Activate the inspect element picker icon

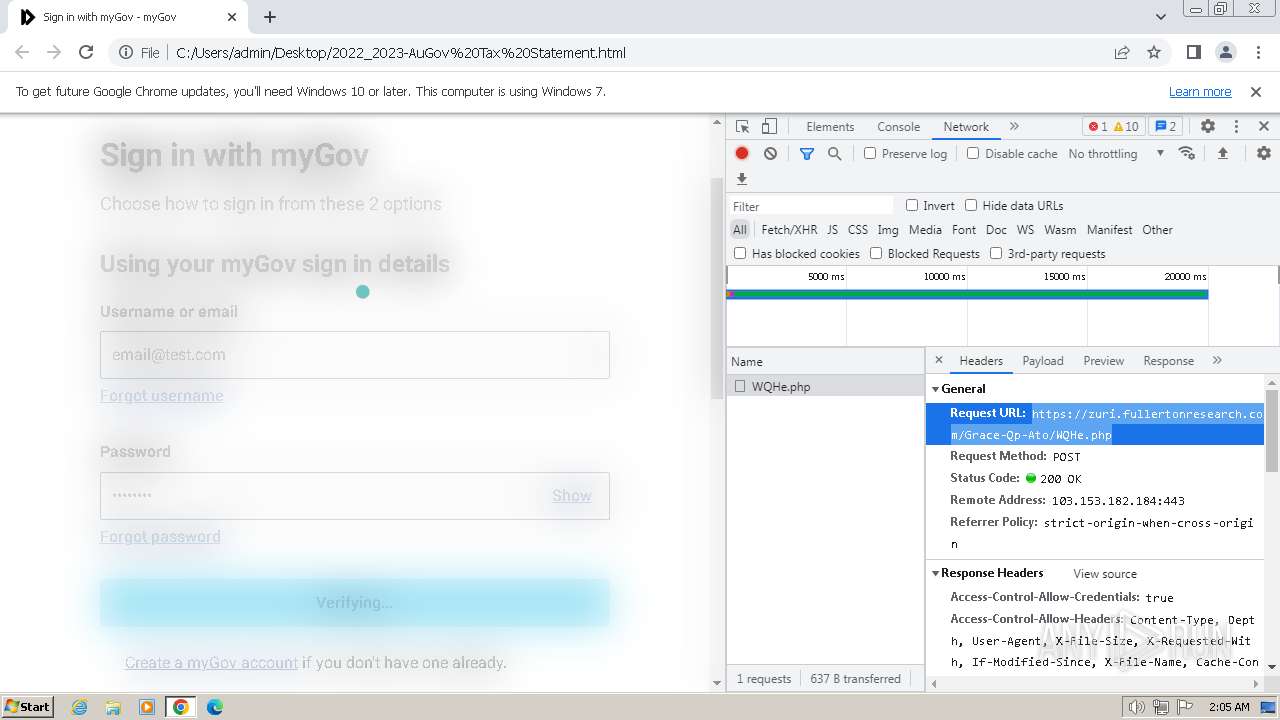742,127
